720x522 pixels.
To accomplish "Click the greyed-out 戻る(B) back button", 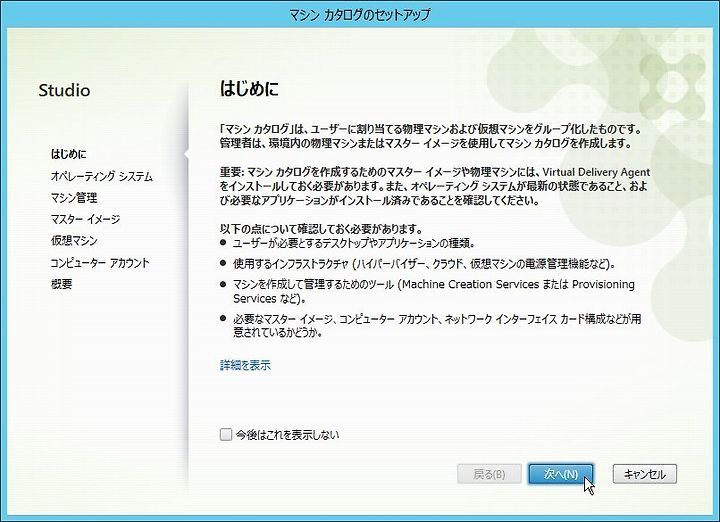I will (489, 474).
